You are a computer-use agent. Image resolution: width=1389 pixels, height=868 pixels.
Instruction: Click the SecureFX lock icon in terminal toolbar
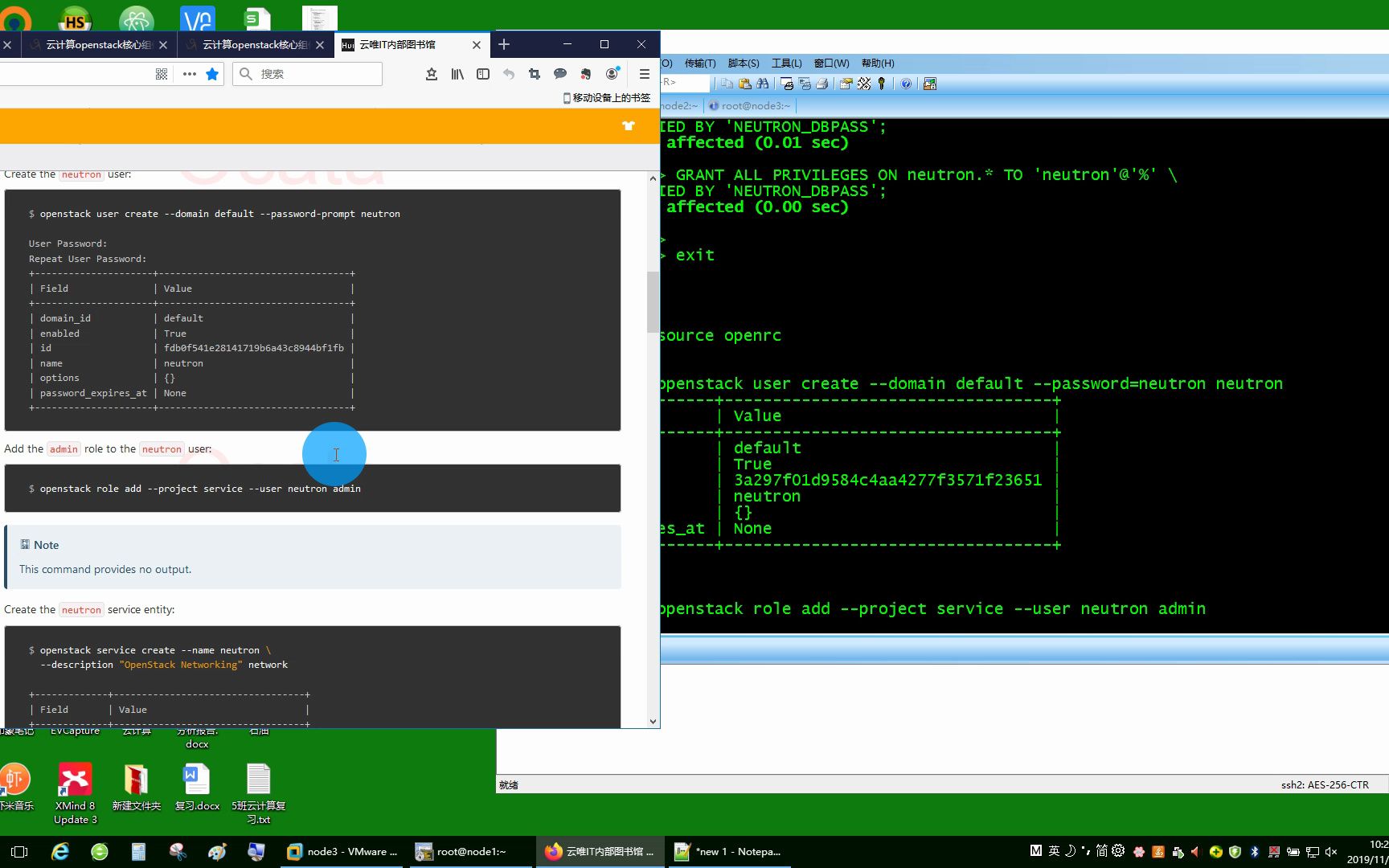930,84
